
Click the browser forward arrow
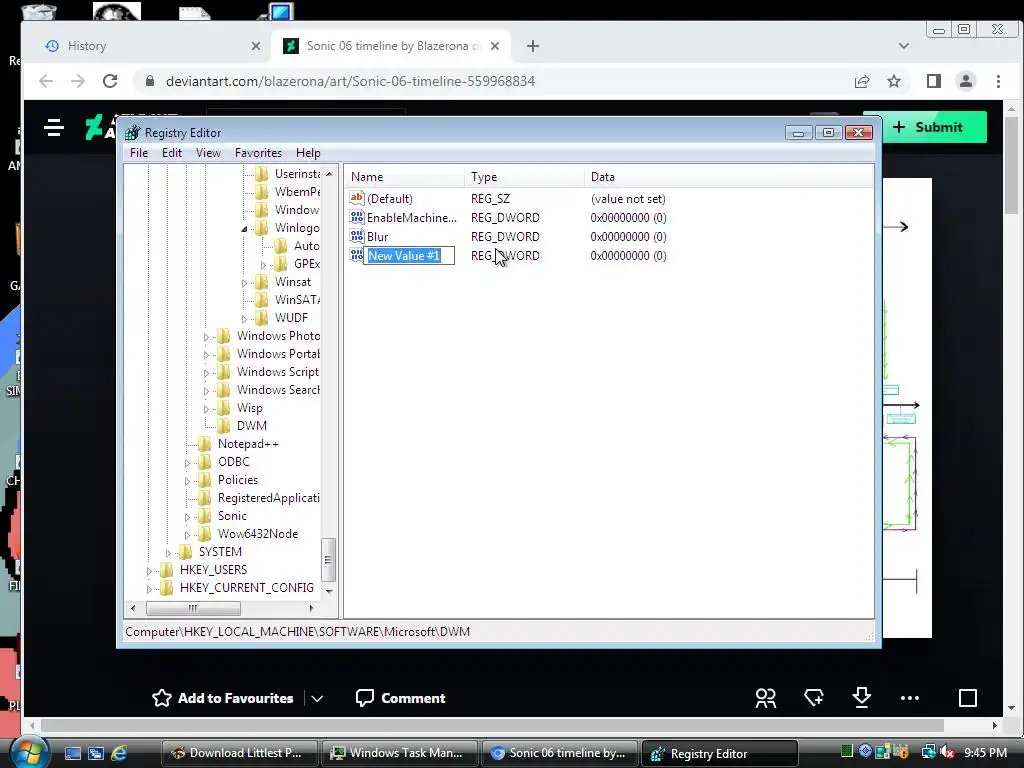(x=78, y=81)
